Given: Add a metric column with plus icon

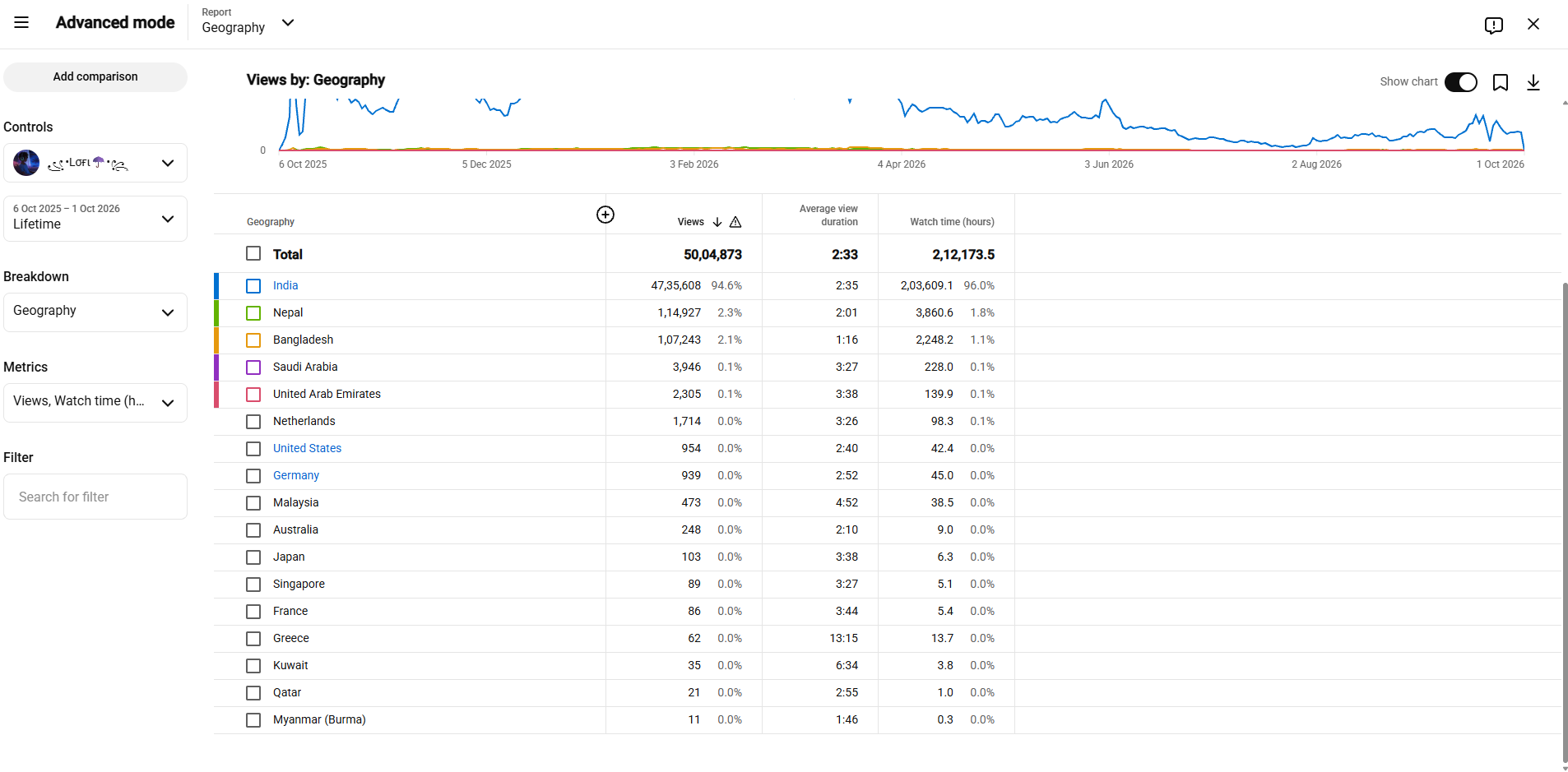Looking at the screenshot, I should coord(605,215).
